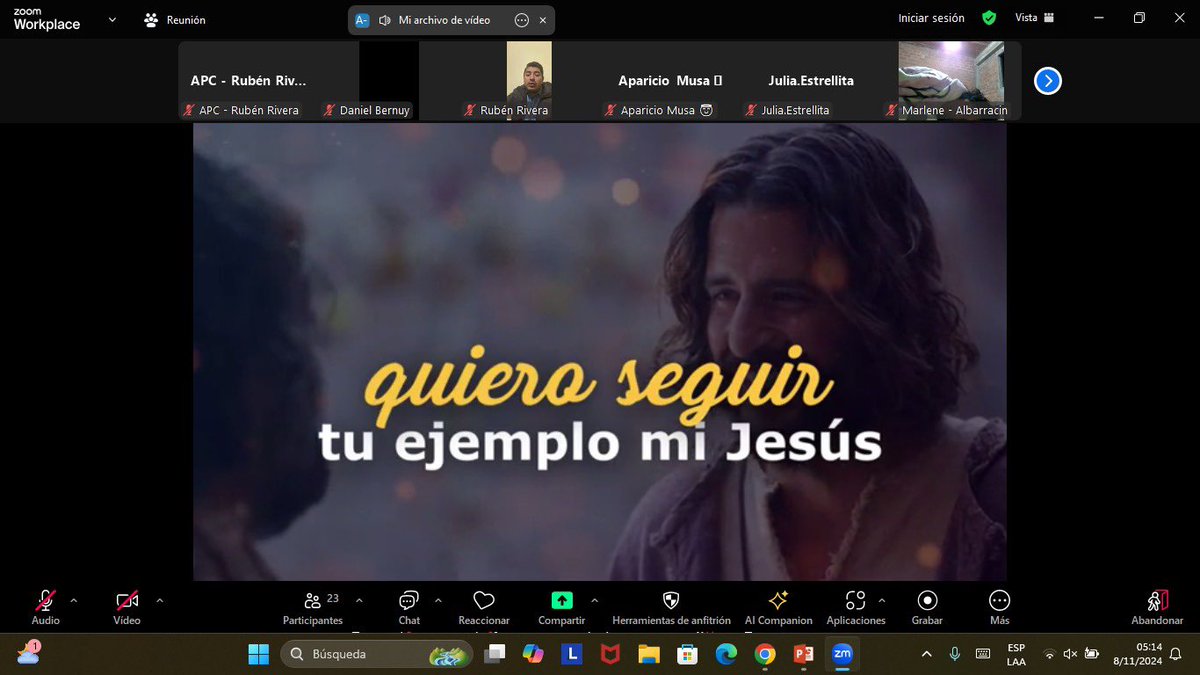Launch AI Companion sparkle icon
Screen dimensions: 1200x675
(778, 600)
